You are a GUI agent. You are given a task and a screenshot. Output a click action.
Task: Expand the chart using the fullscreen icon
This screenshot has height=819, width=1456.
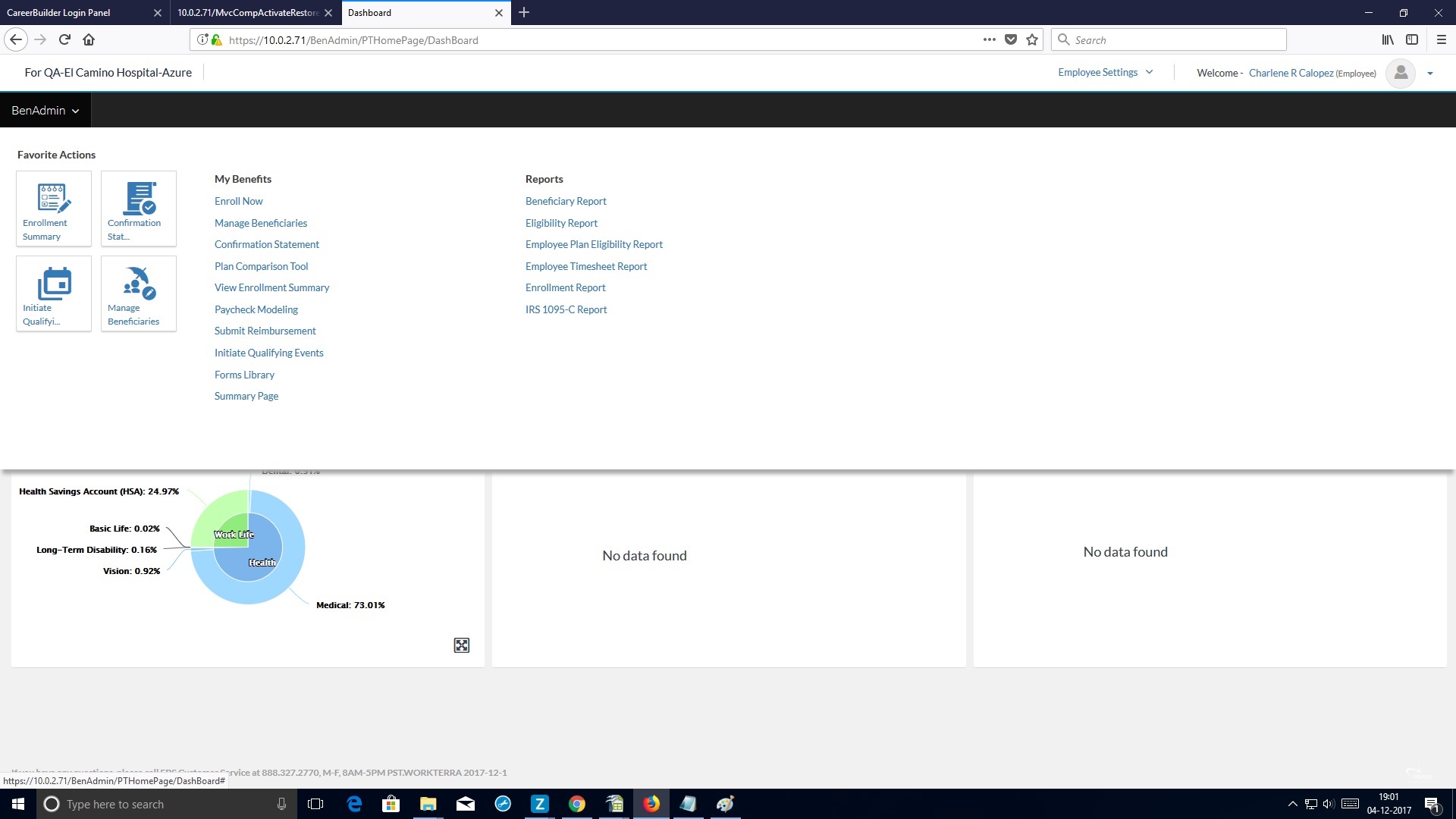461,645
